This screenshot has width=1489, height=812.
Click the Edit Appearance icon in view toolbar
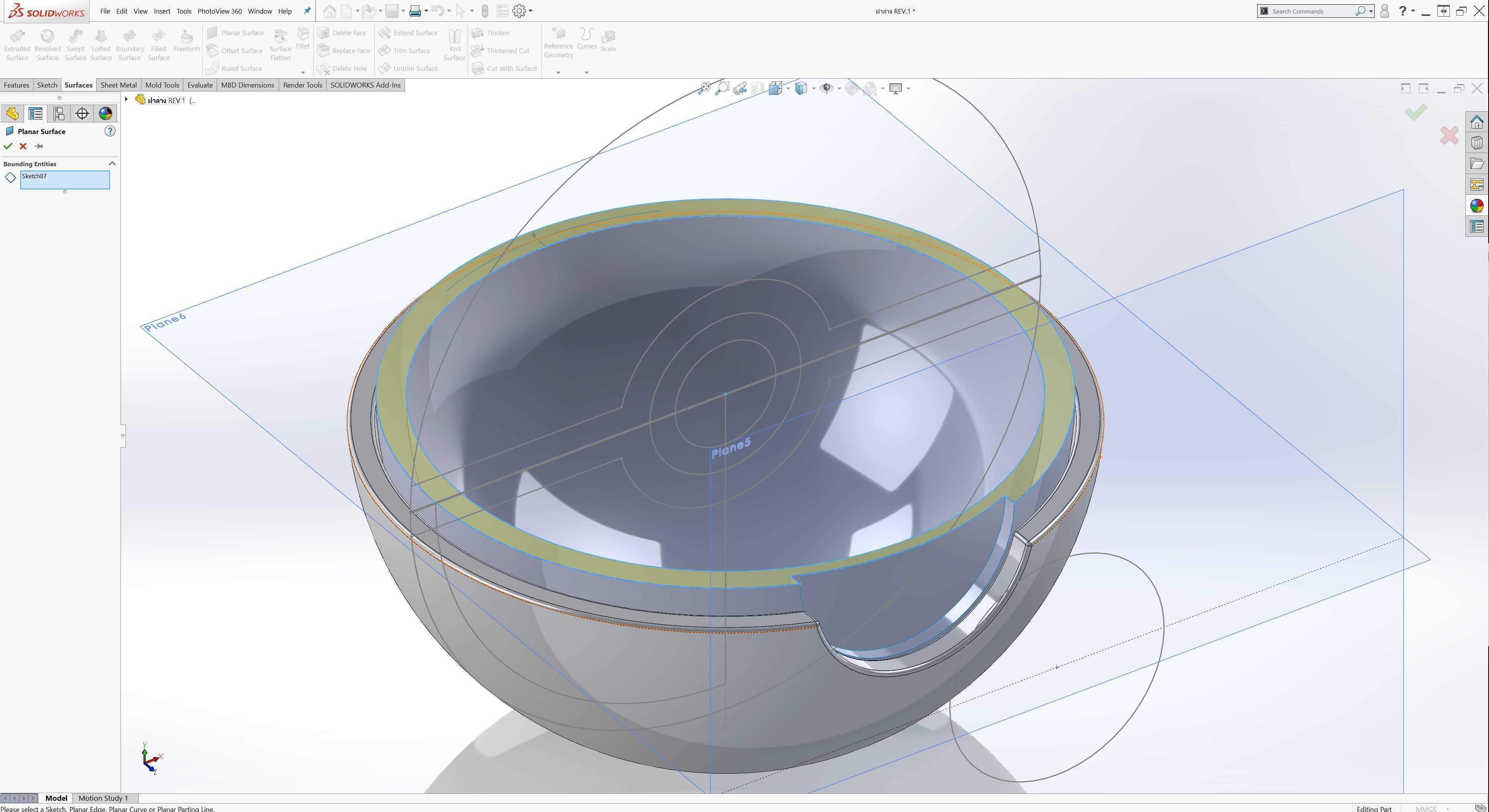tap(852, 88)
